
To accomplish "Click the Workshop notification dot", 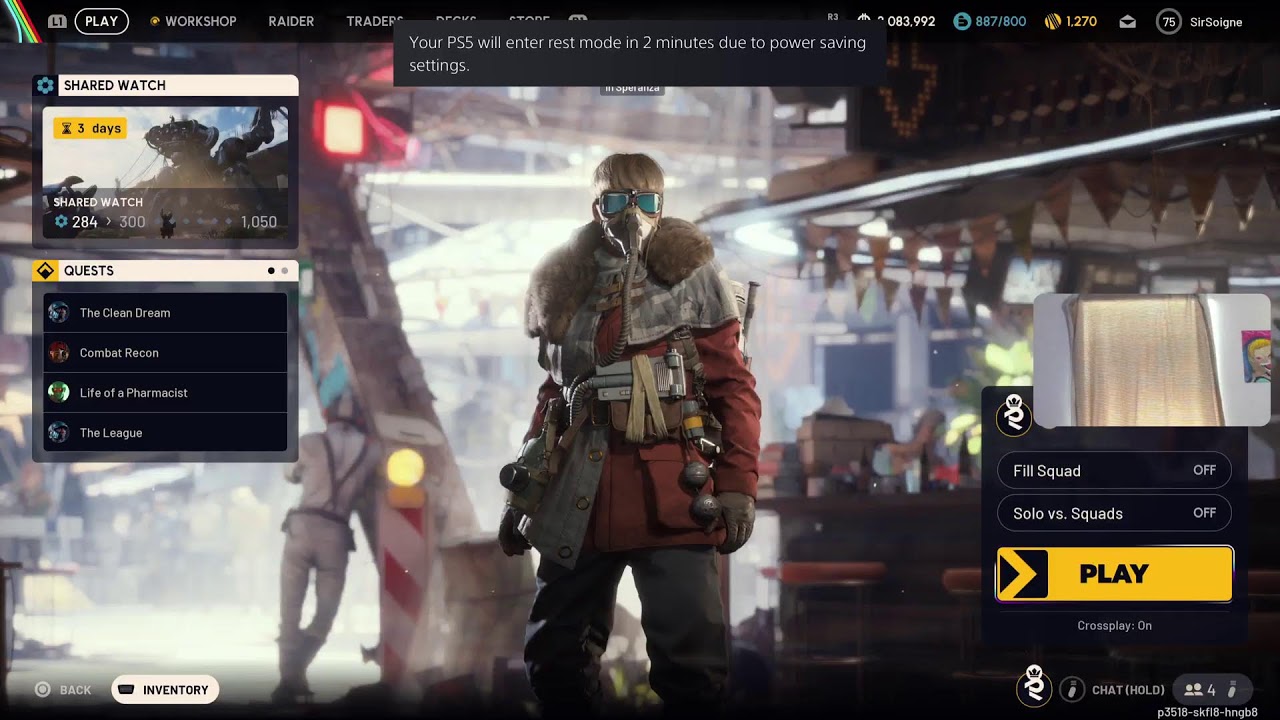I will coord(154,21).
